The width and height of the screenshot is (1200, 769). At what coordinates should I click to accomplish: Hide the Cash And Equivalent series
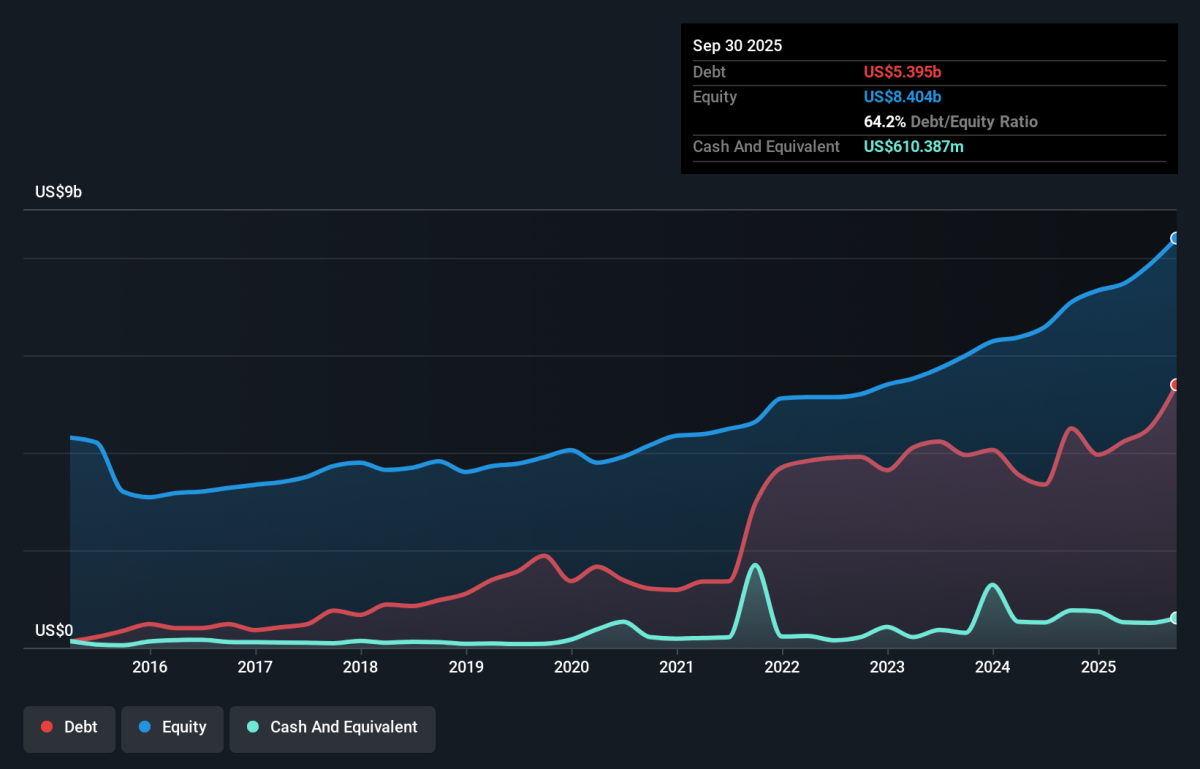(332, 727)
